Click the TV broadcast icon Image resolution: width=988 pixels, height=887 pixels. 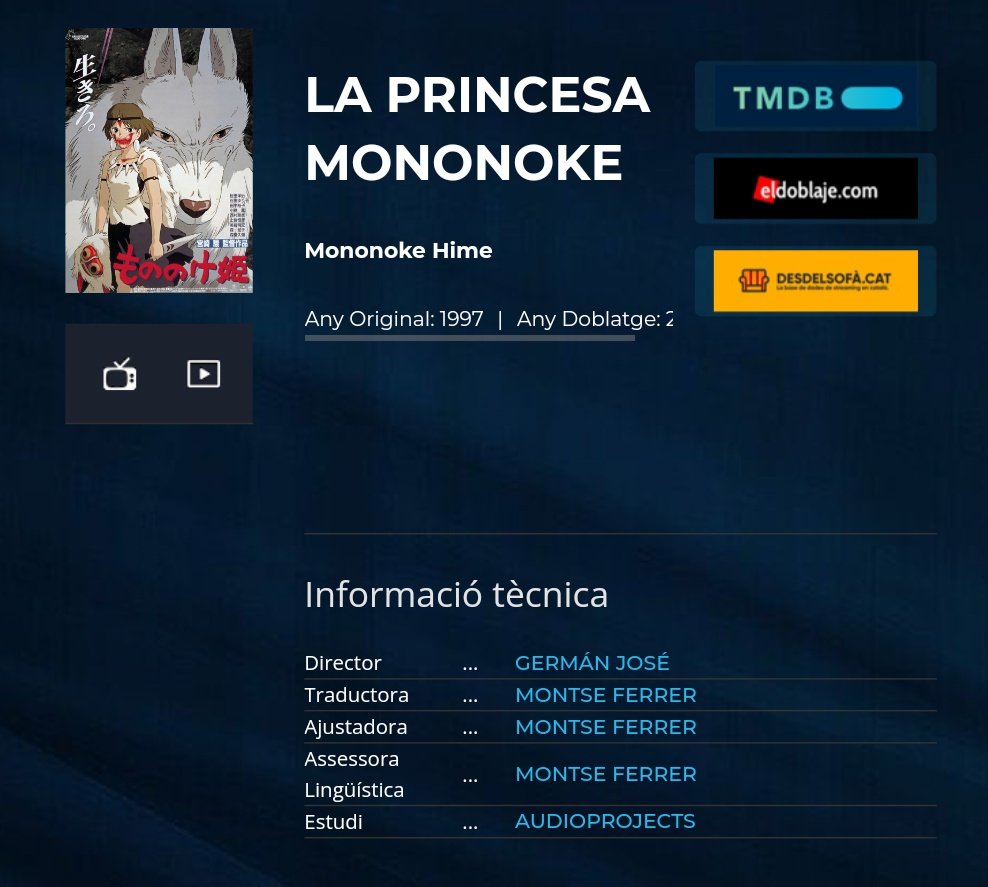tap(120, 374)
